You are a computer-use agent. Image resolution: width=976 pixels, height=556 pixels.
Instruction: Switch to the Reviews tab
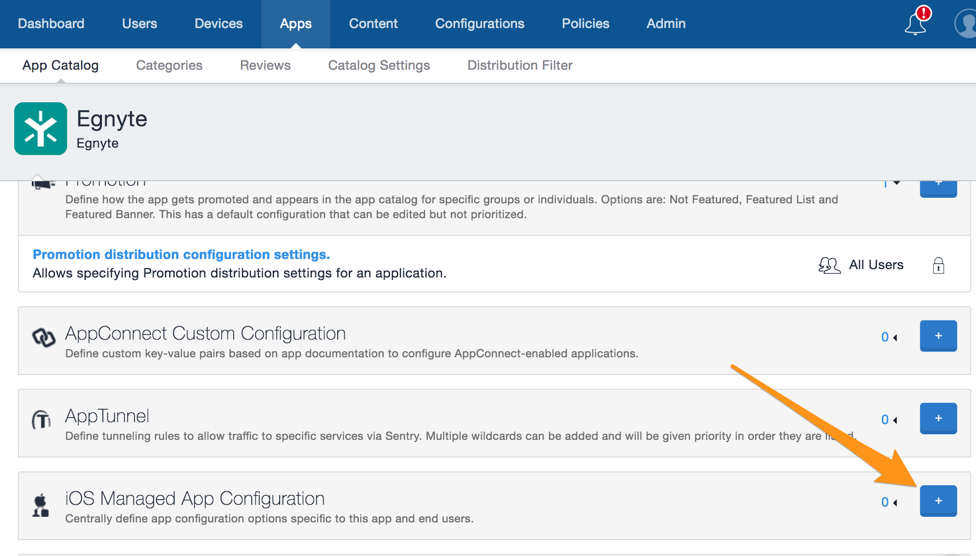click(x=265, y=65)
